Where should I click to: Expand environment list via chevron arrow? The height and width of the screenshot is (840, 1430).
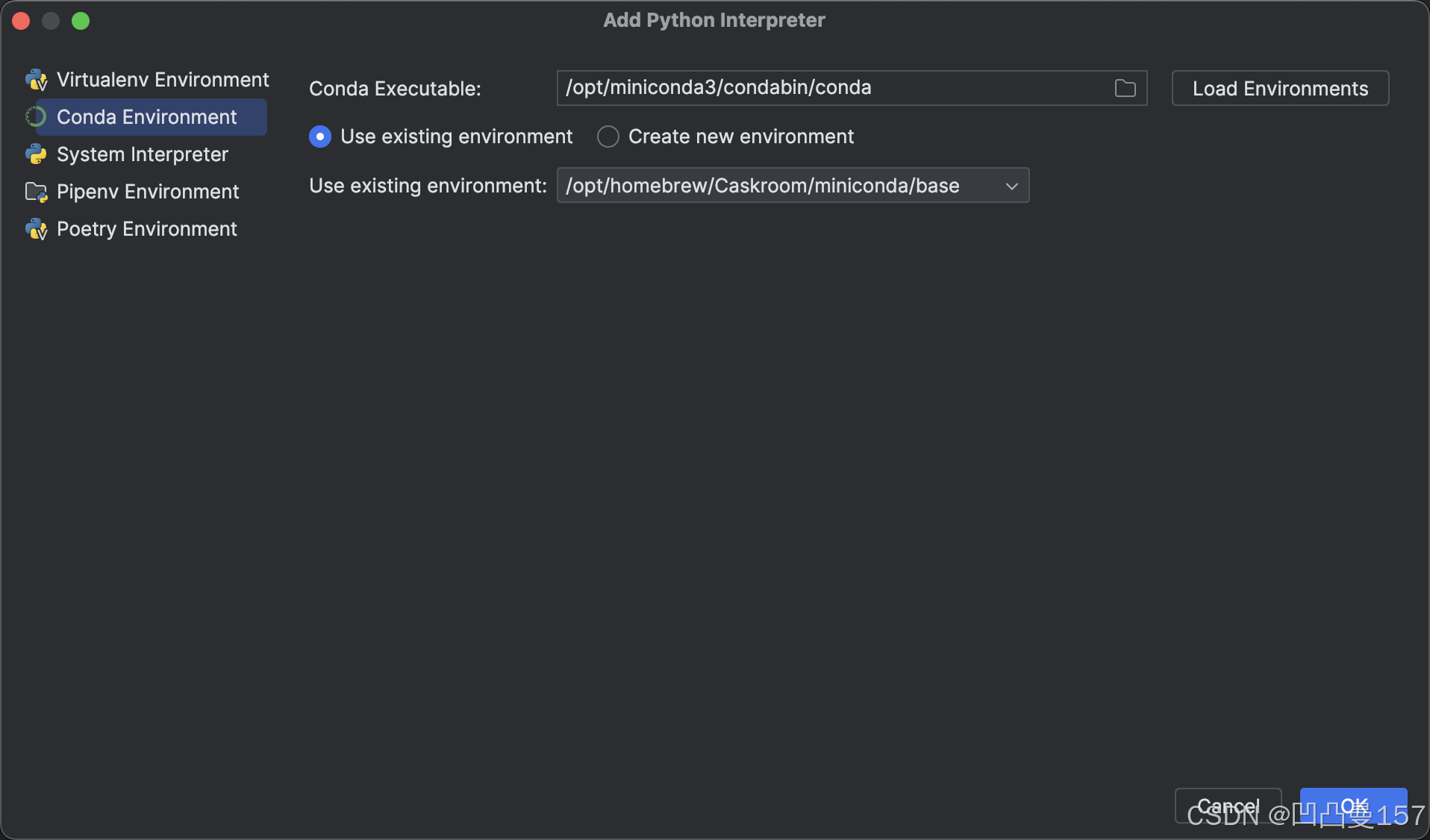click(1011, 186)
